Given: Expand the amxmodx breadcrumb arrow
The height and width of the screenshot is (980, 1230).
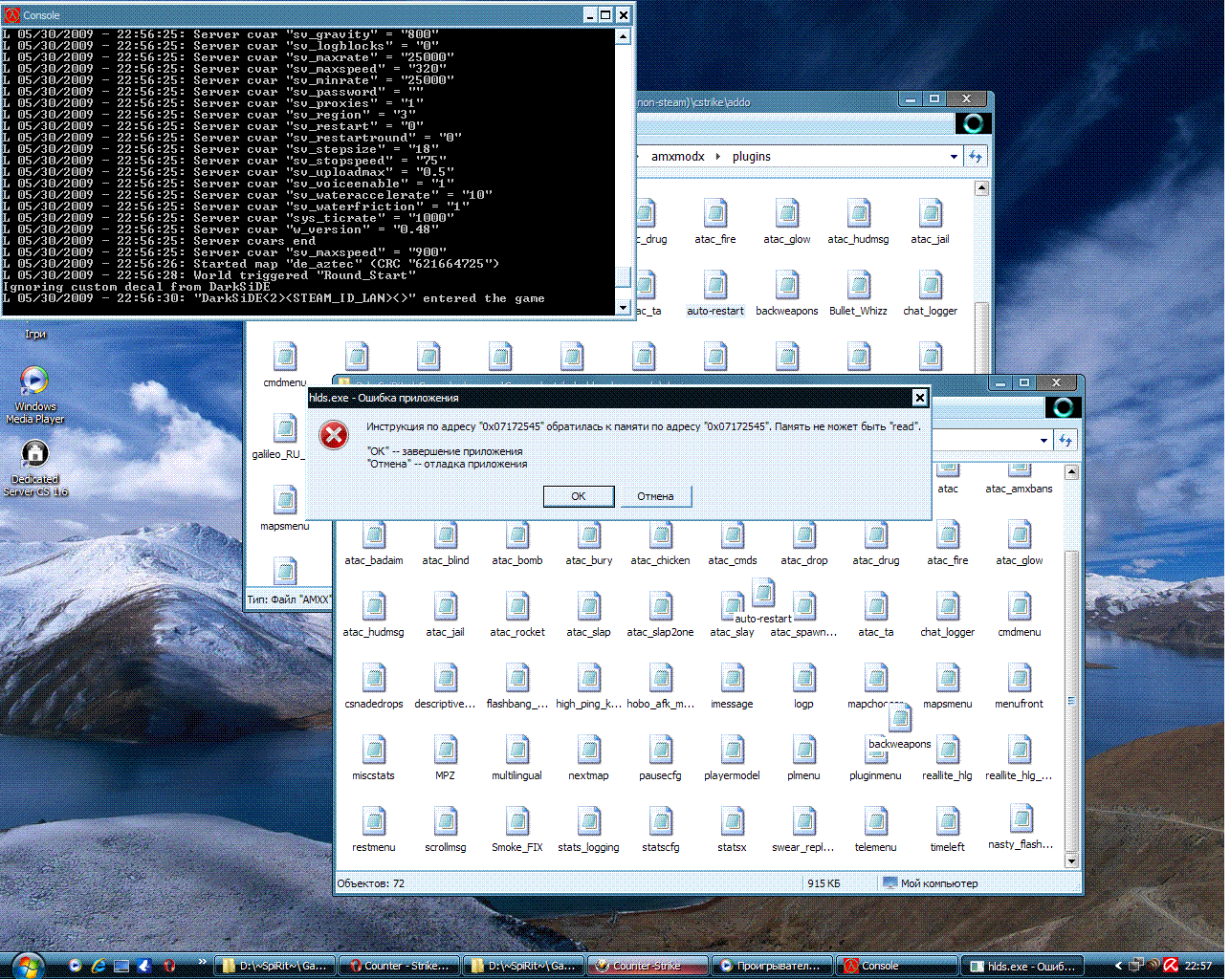Looking at the screenshot, I should (x=718, y=157).
